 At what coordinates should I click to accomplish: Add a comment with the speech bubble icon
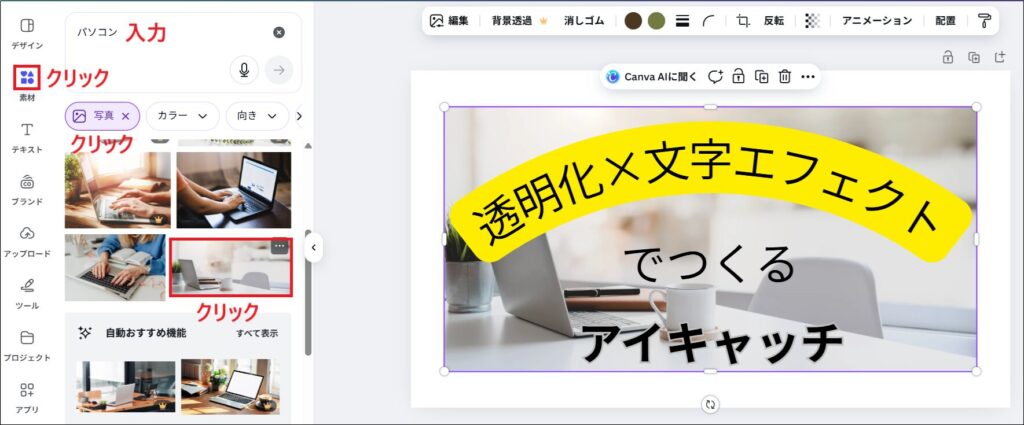click(716, 77)
